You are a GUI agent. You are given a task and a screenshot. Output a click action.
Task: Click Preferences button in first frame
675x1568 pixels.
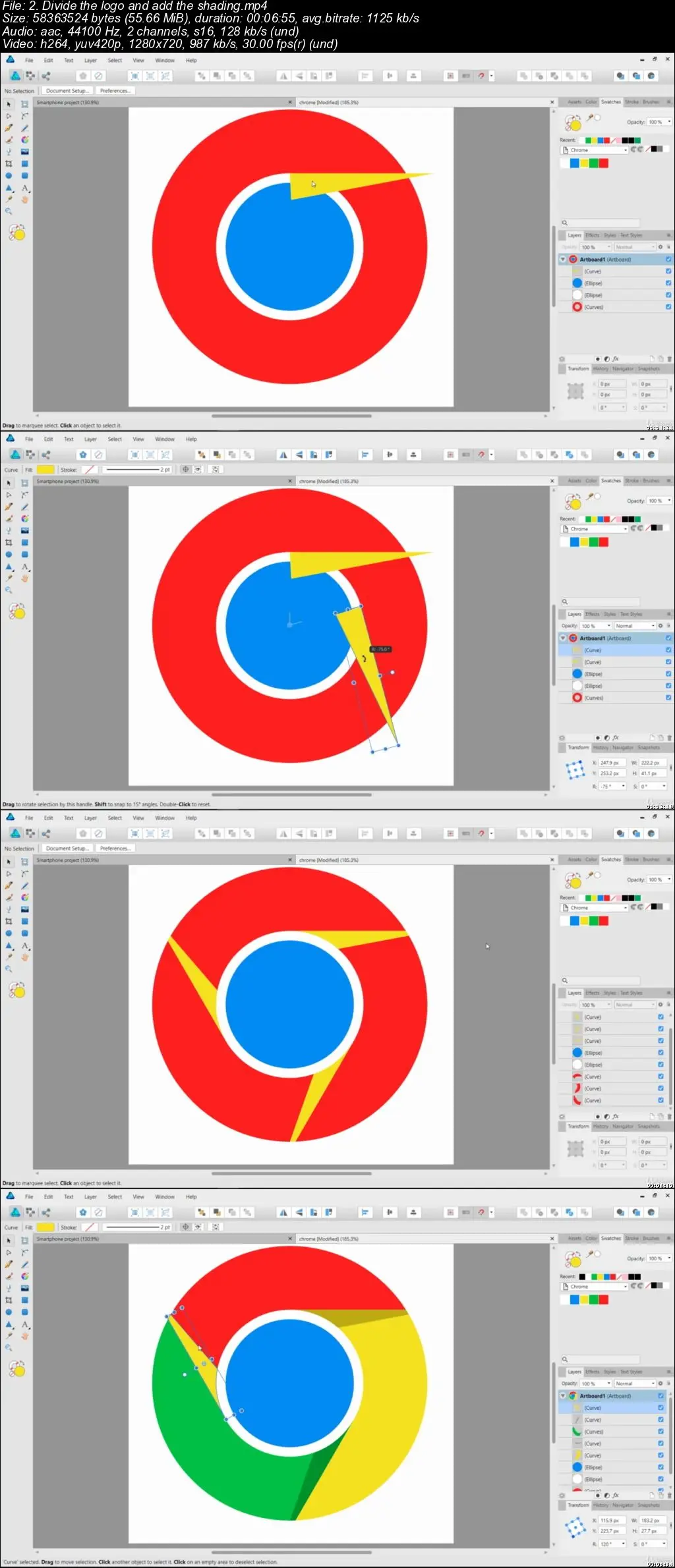[x=115, y=91]
